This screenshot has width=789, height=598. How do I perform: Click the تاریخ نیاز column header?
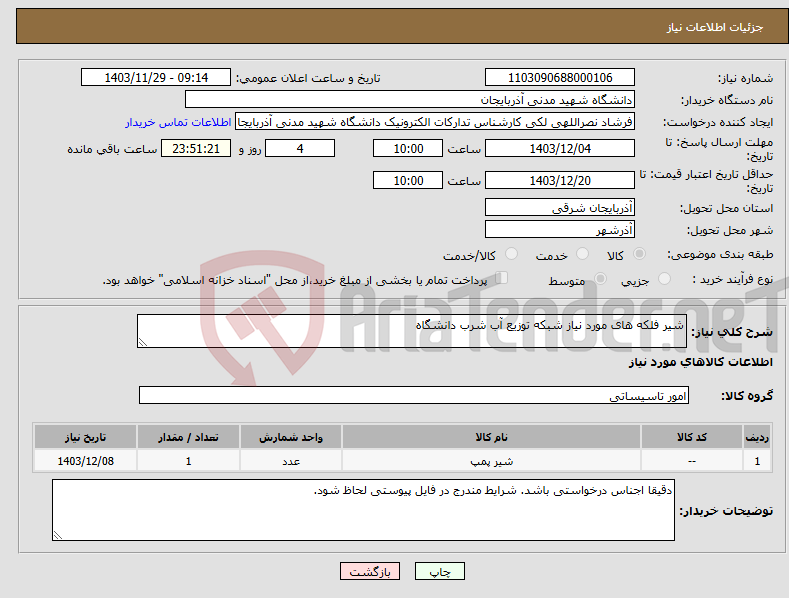[85, 437]
